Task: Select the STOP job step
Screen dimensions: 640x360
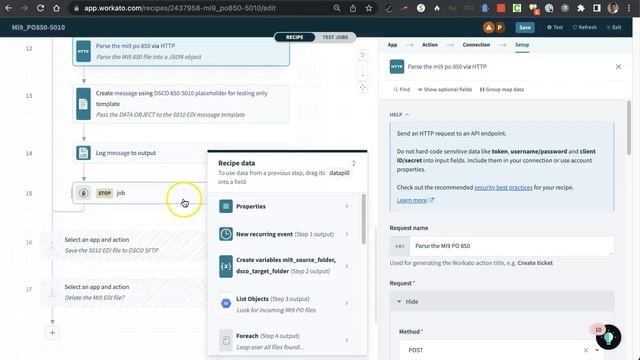Action: 140,193
